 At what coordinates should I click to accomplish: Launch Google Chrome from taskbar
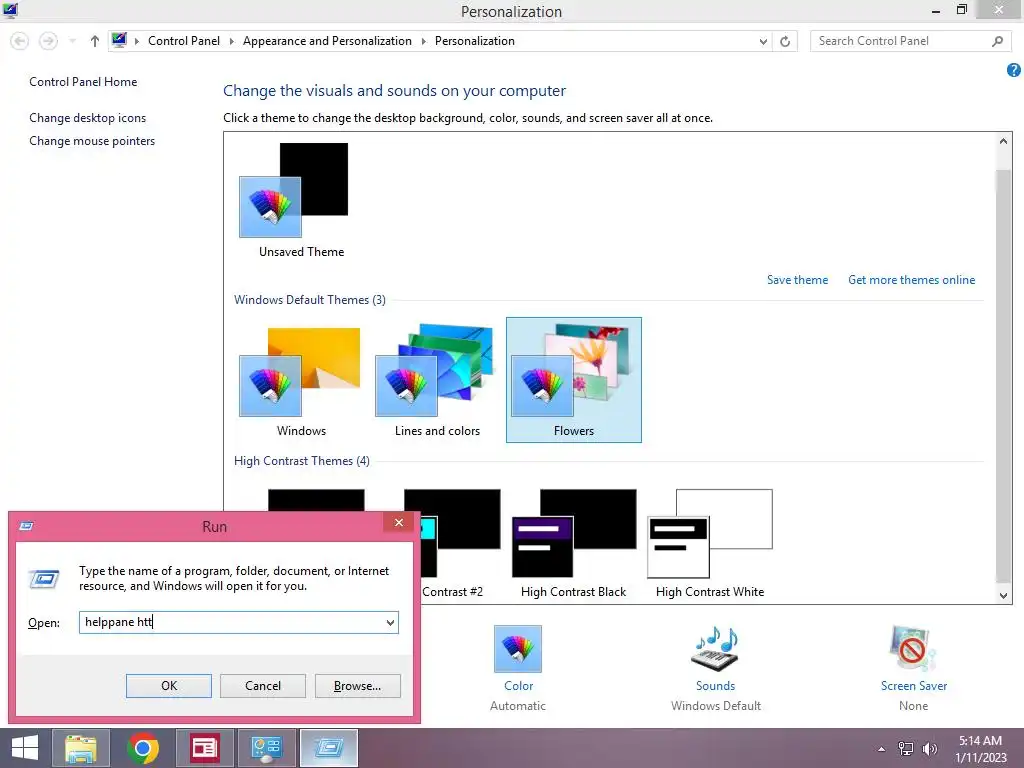(x=143, y=748)
